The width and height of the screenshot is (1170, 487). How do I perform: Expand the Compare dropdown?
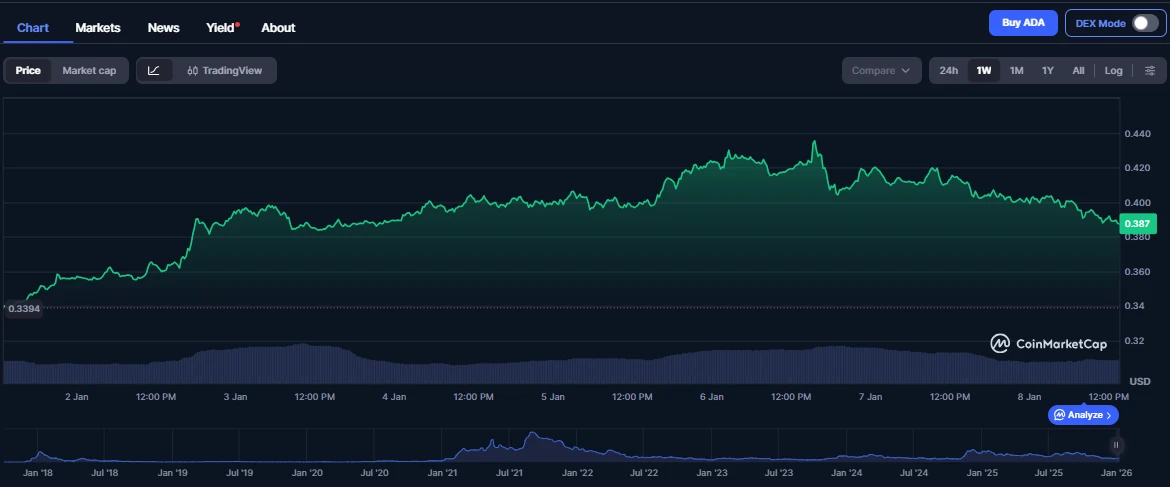pyautogui.click(x=881, y=70)
